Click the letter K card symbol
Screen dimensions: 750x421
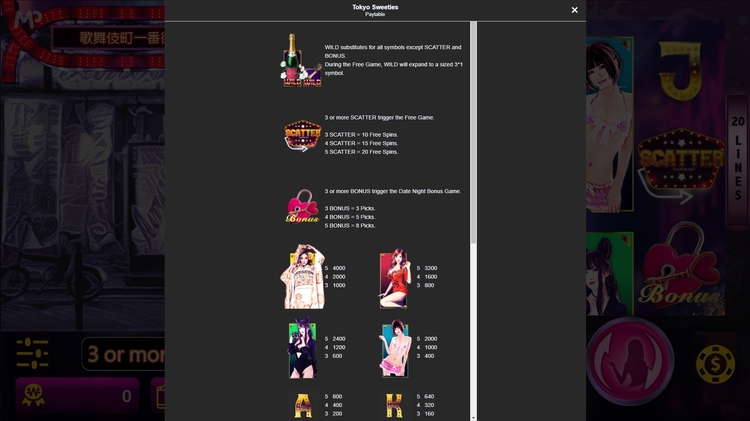[393, 404]
